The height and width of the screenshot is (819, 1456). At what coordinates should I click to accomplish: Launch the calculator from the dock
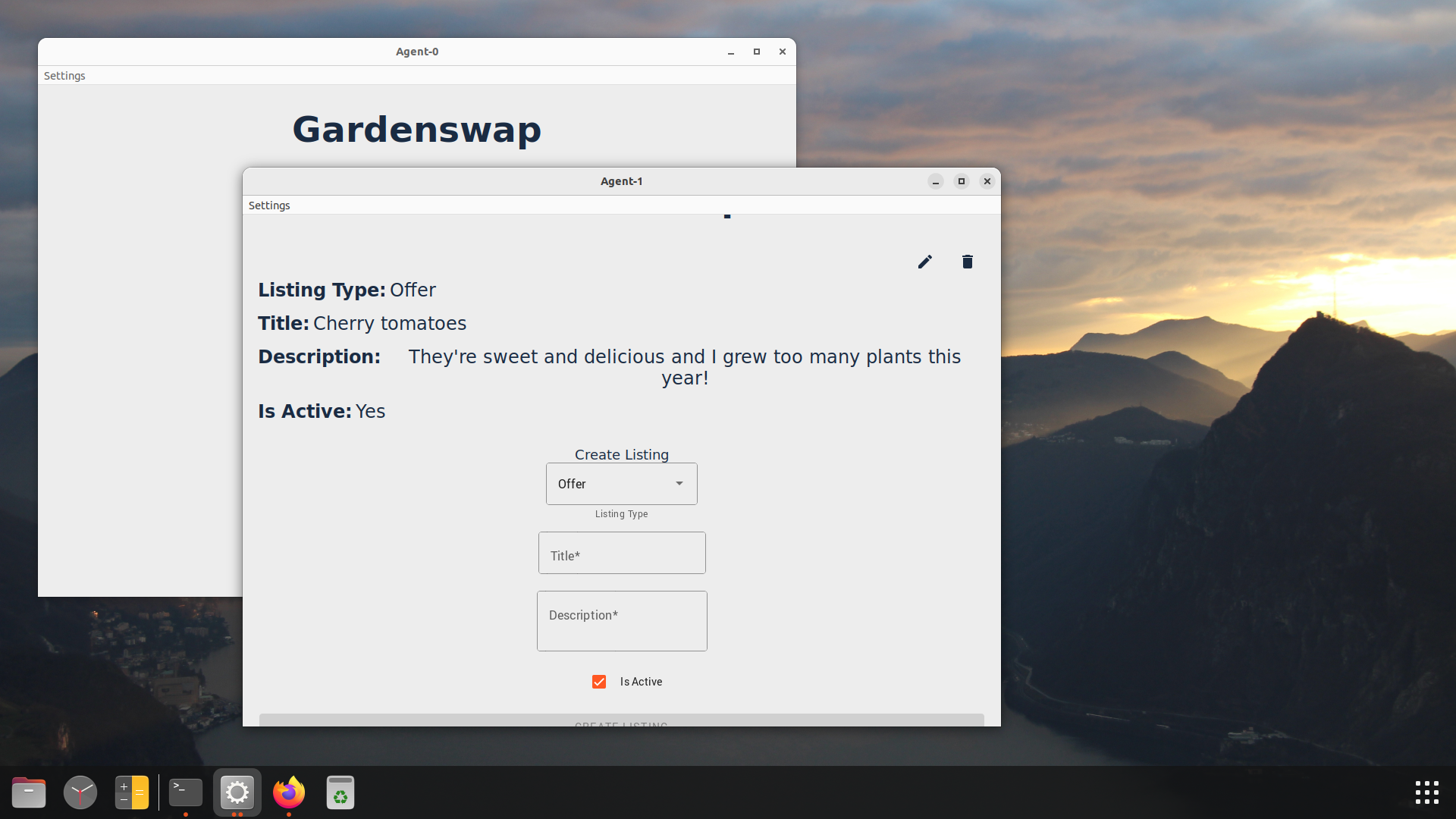click(x=132, y=792)
